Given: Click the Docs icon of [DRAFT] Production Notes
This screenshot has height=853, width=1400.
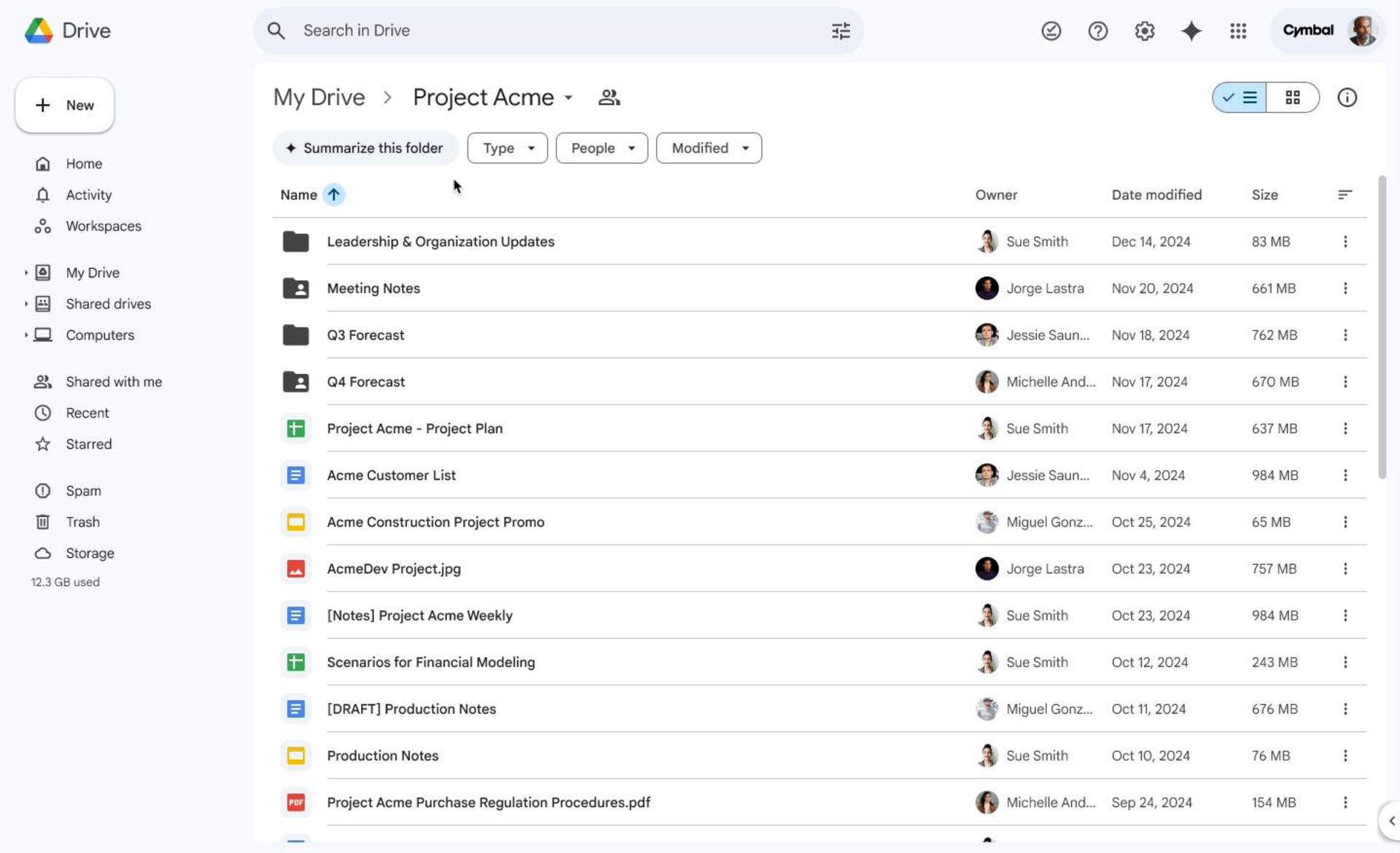Looking at the screenshot, I should [295, 709].
